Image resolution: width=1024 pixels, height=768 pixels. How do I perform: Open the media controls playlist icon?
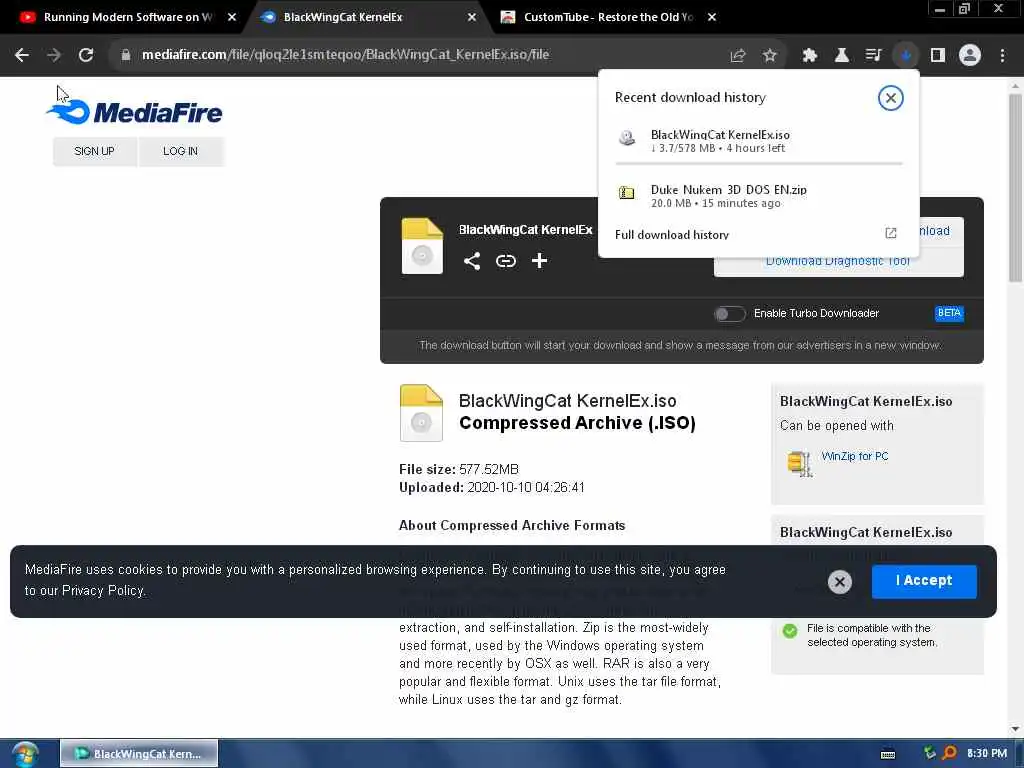tap(874, 56)
